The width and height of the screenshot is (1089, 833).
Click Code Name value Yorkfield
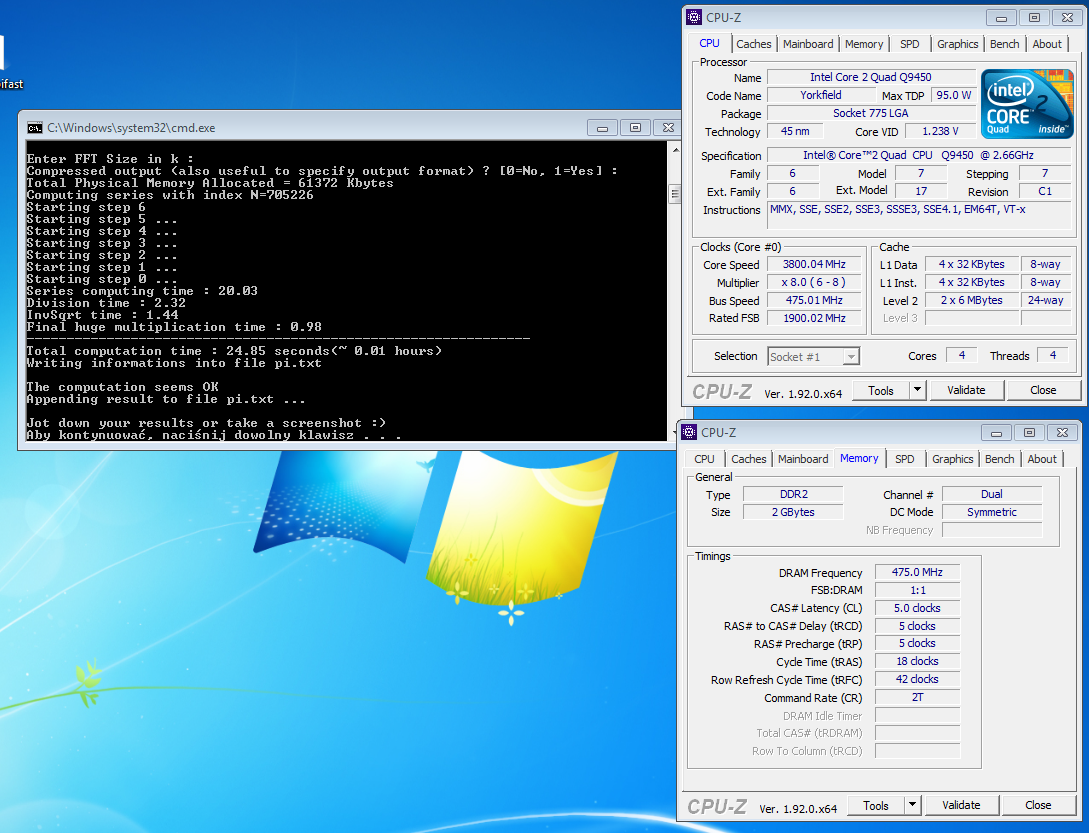(820, 95)
